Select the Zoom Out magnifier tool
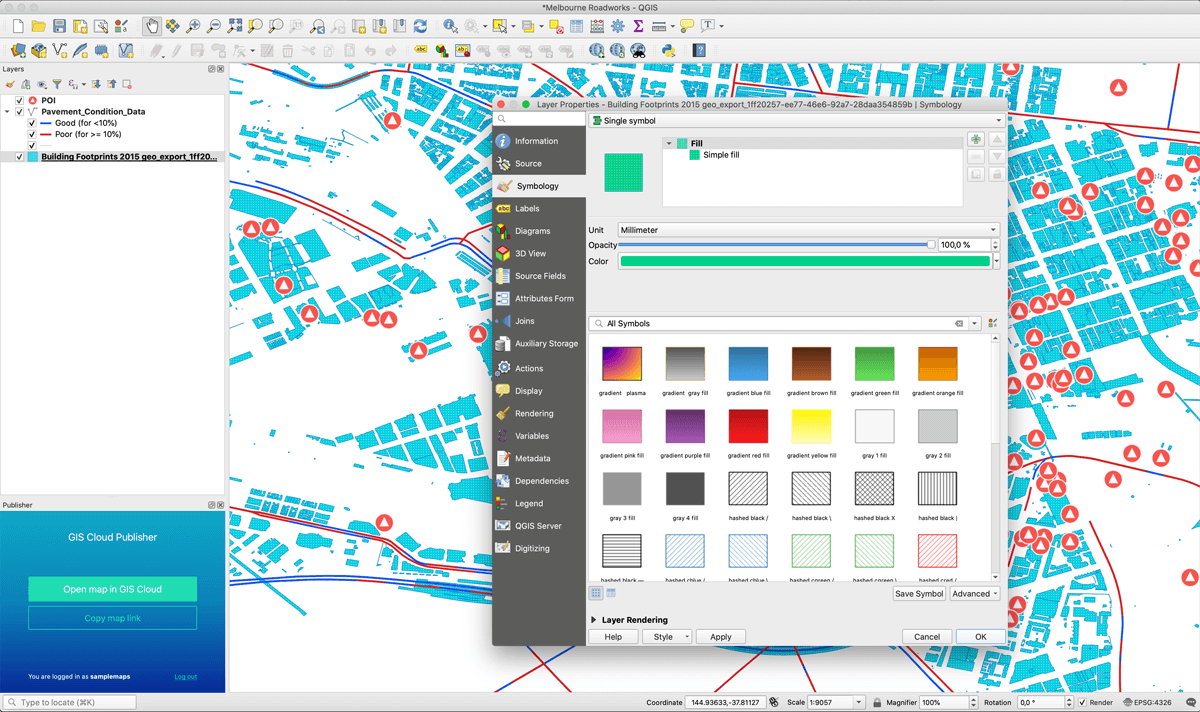The width and height of the screenshot is (1200, 712). (x=214, y=26)
